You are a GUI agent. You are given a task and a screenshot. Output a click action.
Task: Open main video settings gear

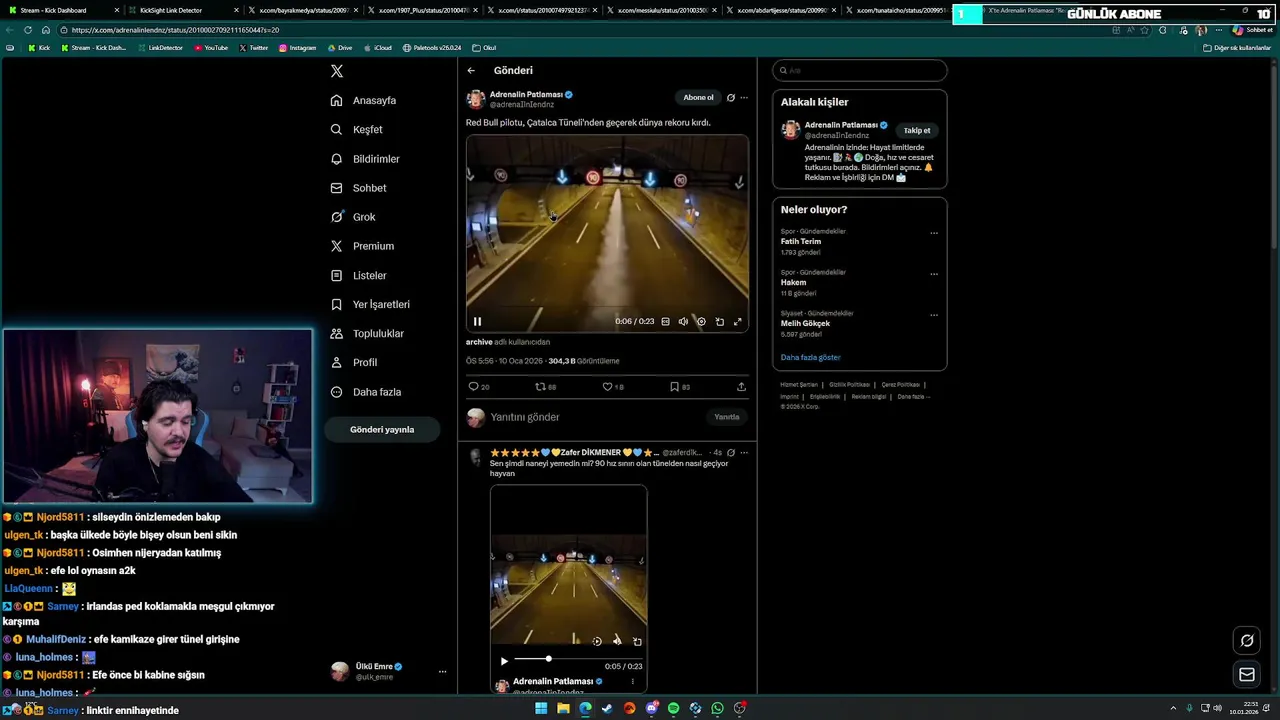(x=701, y=322)
